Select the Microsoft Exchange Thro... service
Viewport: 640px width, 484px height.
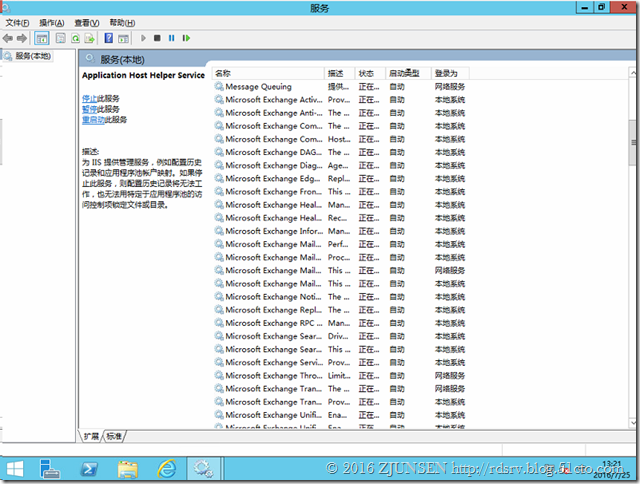(x=340, y=375)
